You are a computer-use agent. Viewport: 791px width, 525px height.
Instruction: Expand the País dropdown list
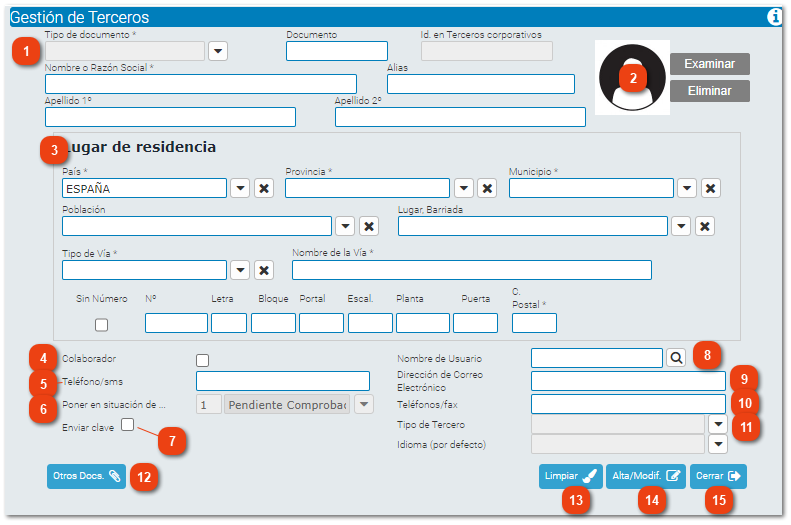tap(240, 189)
